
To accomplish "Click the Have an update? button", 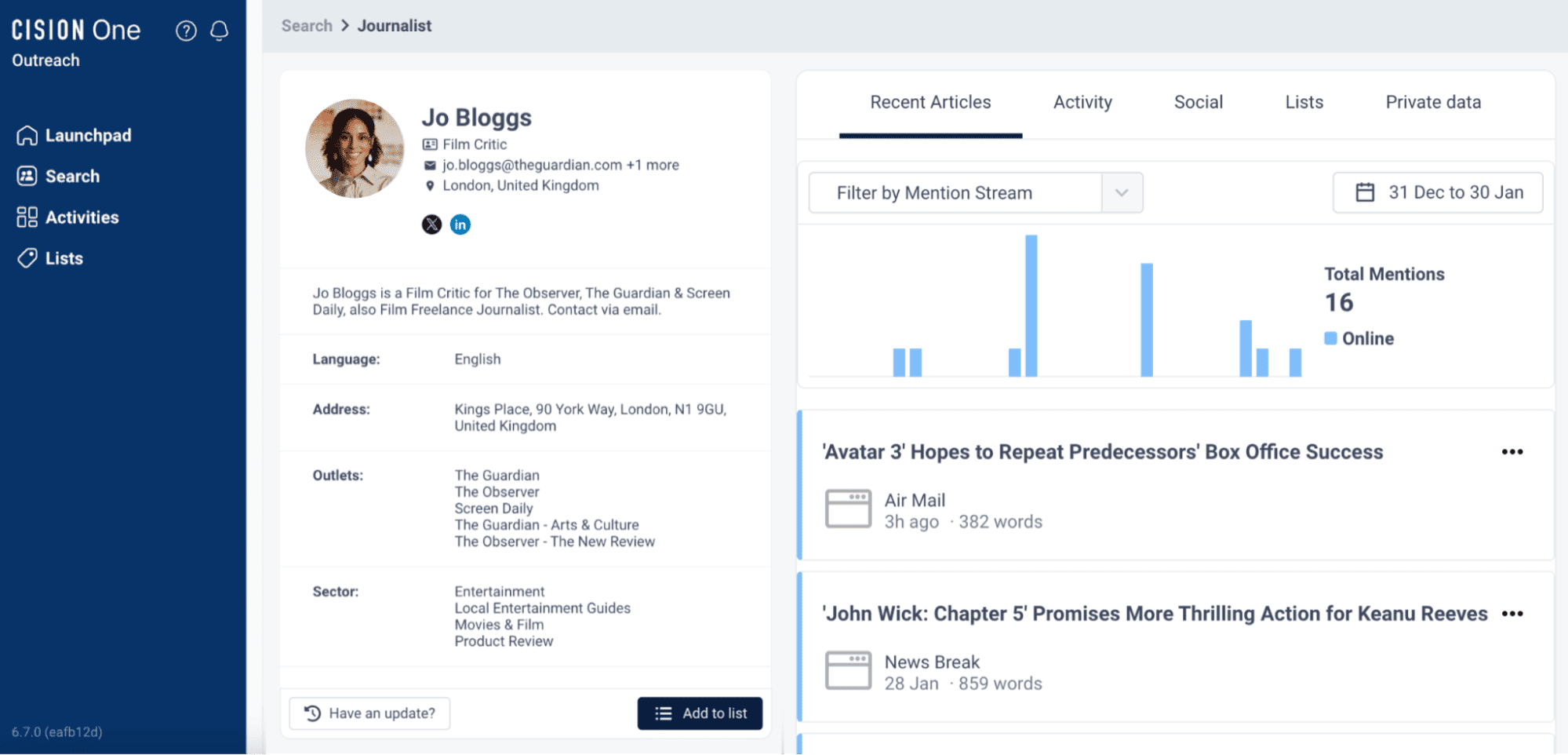I will (369, 713).
